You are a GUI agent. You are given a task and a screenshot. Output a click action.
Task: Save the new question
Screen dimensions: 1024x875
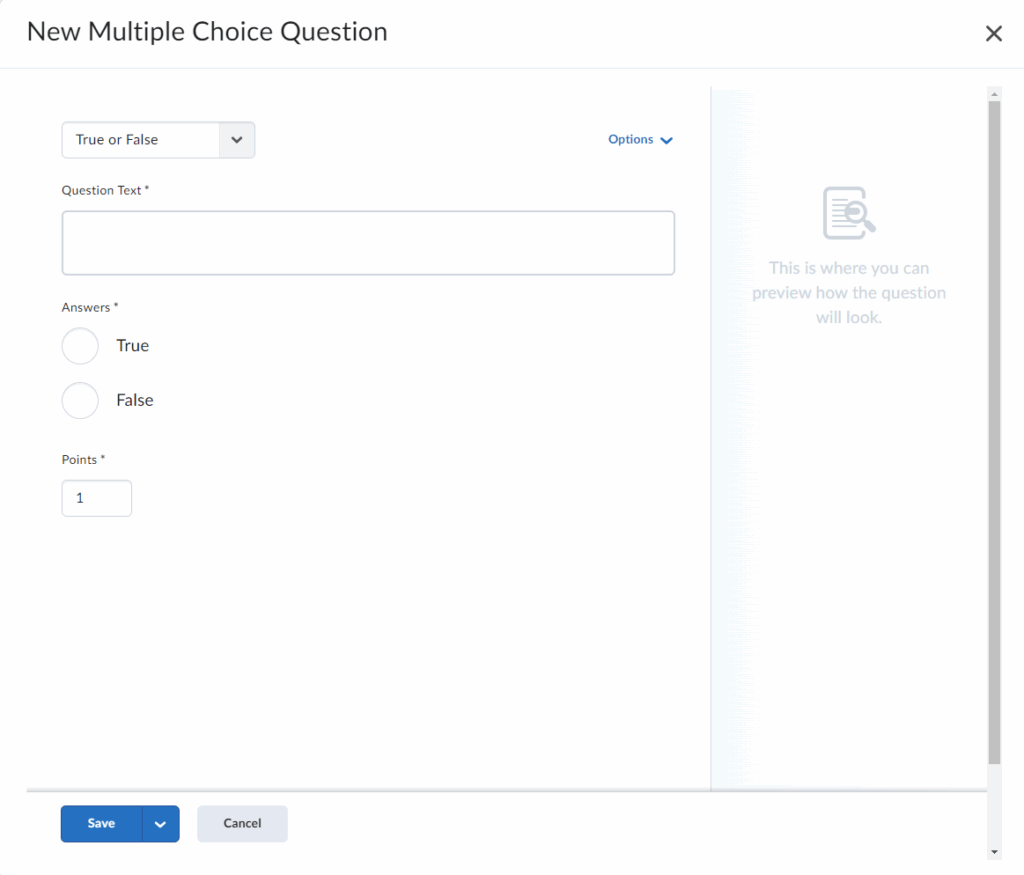101,824
